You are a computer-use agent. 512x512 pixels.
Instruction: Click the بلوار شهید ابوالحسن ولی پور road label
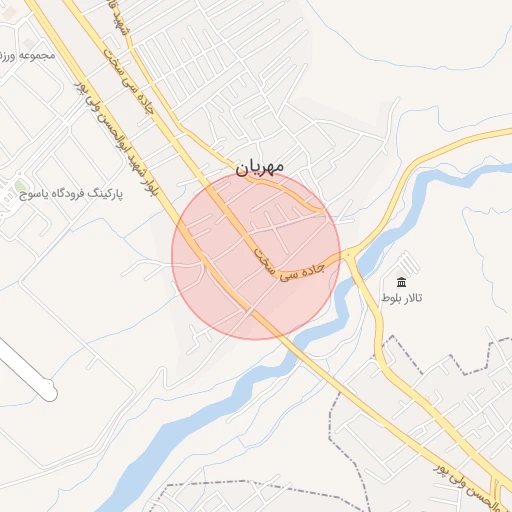click(115, 139)
